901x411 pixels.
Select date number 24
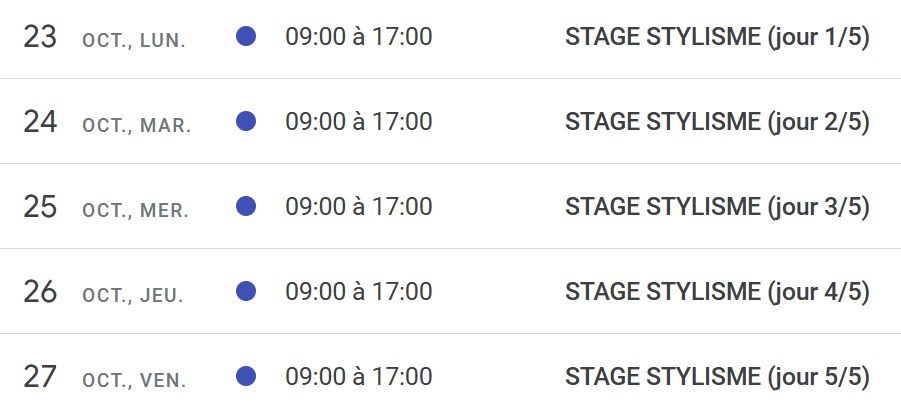(40, 122)
